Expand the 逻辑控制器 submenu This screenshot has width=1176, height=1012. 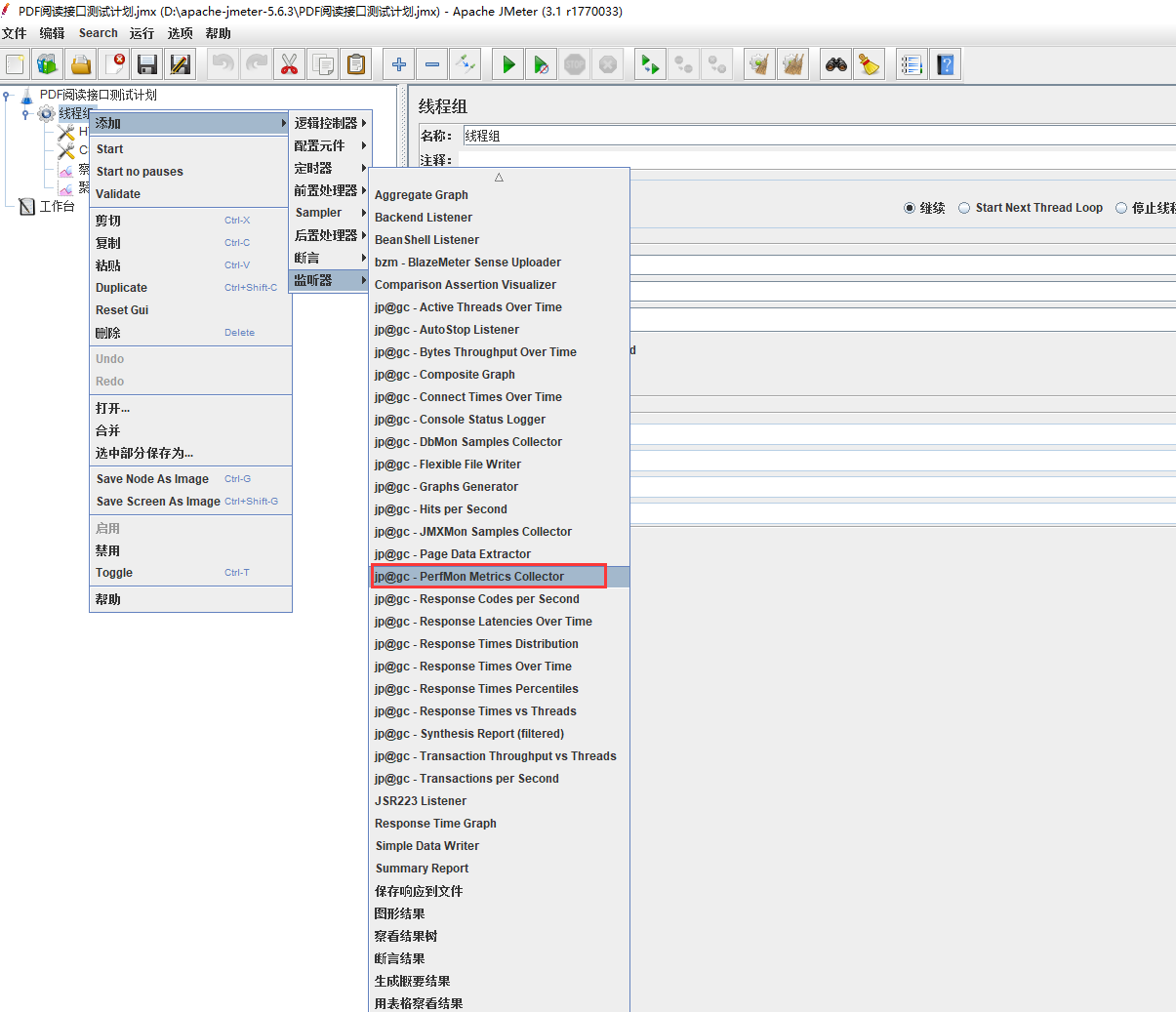click(x=330, y=123)
